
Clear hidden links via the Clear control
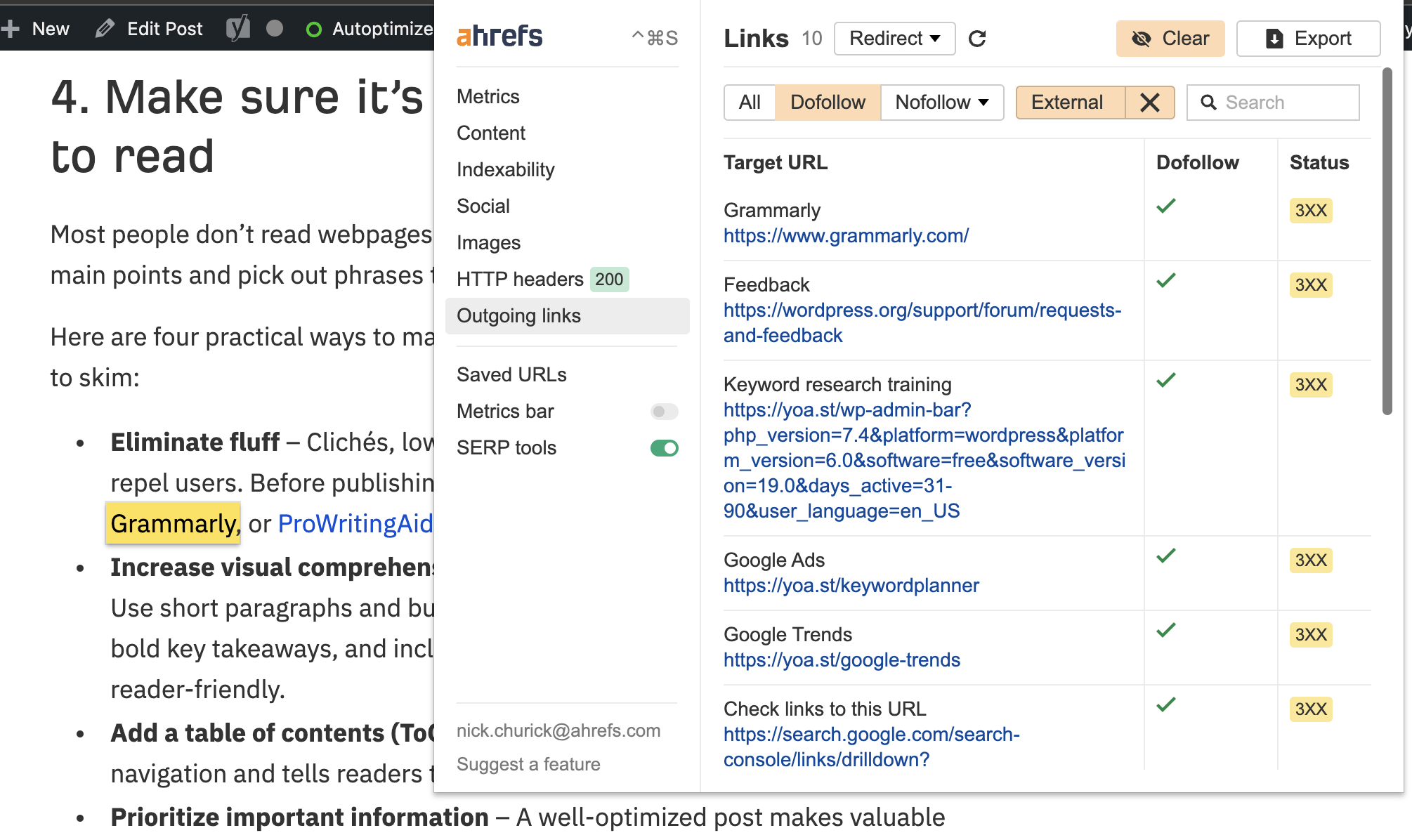point(1170,39)
